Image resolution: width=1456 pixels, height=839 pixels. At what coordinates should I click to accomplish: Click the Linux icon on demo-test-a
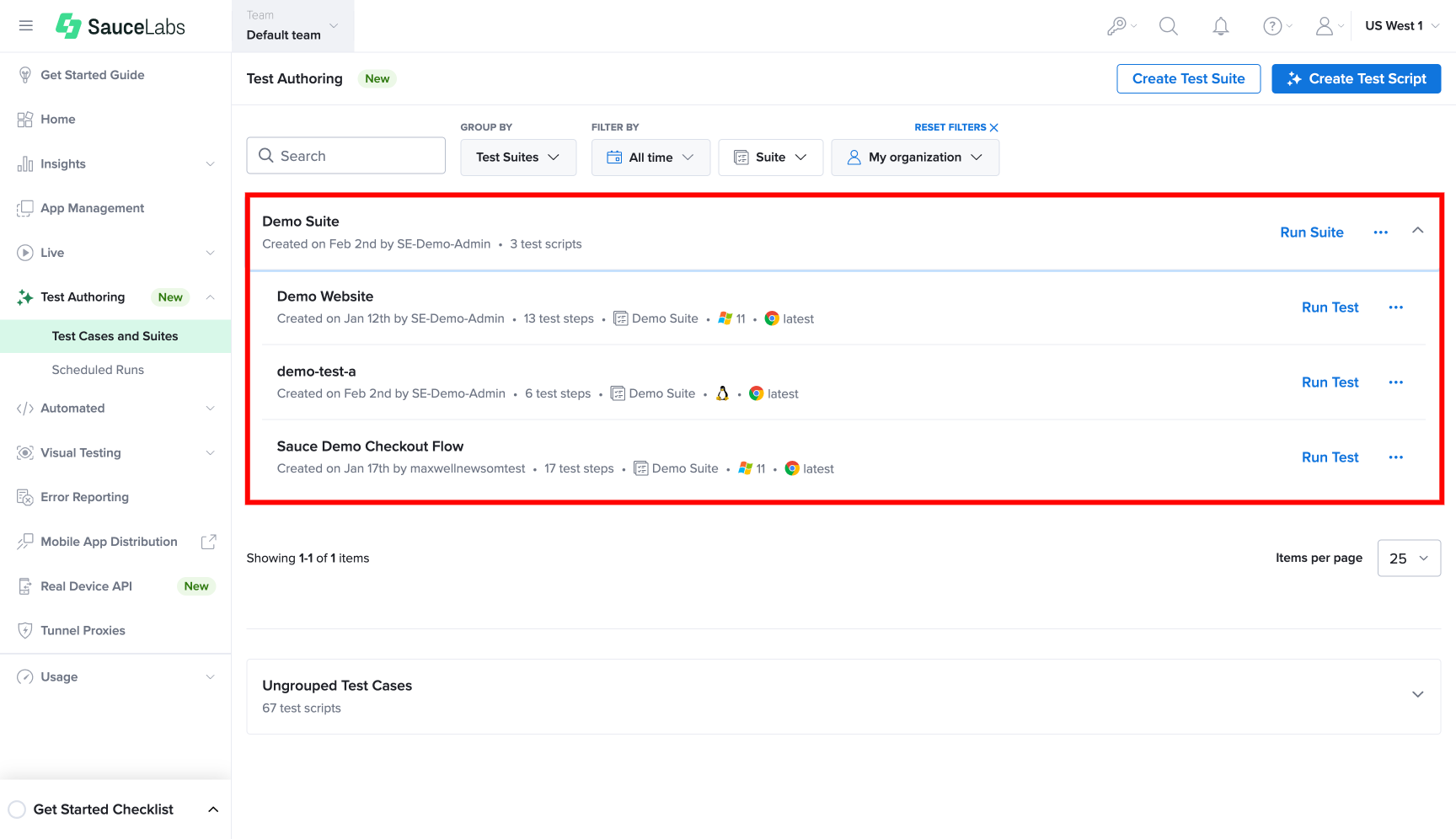tap(722, 393)
